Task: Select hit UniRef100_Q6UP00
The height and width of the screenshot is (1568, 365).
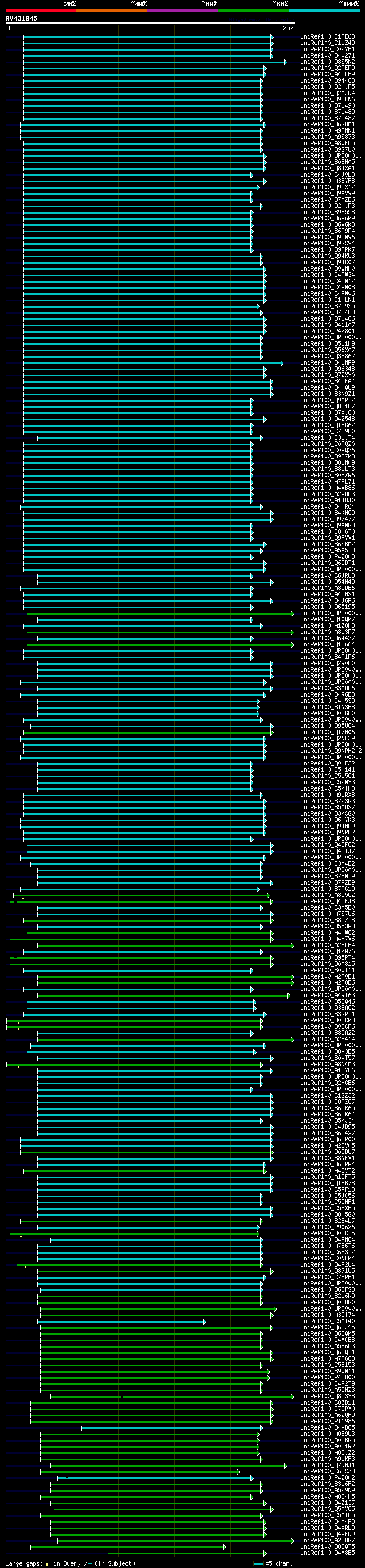Action: pos(327,1140)
